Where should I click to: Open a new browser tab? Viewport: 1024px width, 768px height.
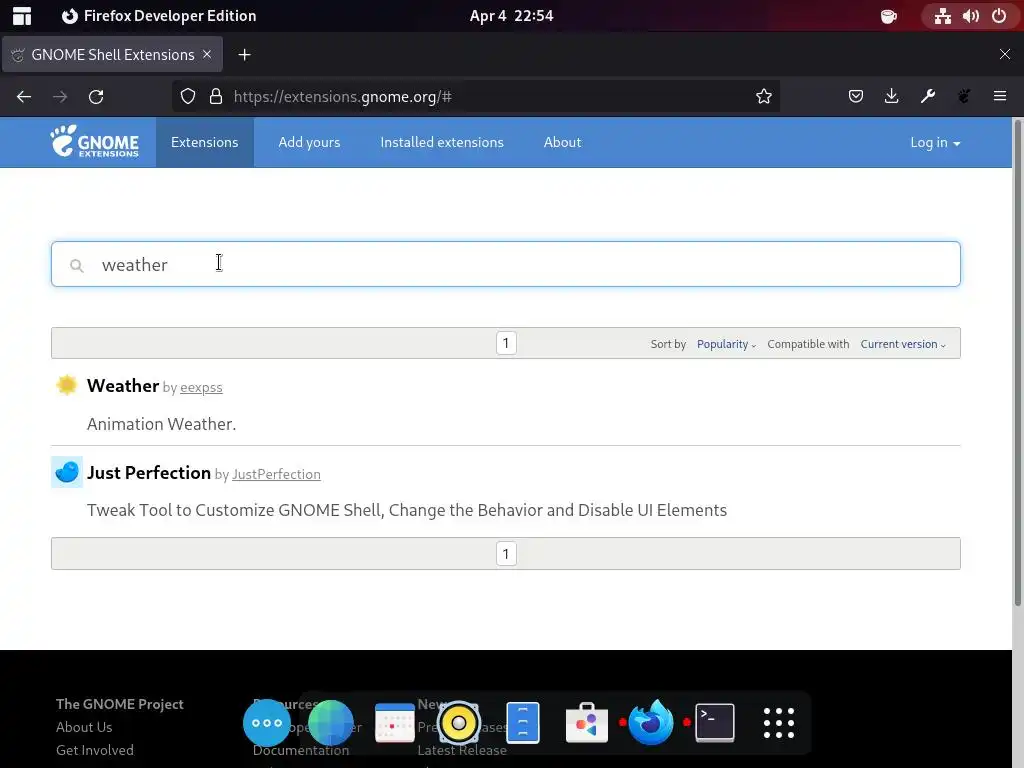tap(244, 55)
